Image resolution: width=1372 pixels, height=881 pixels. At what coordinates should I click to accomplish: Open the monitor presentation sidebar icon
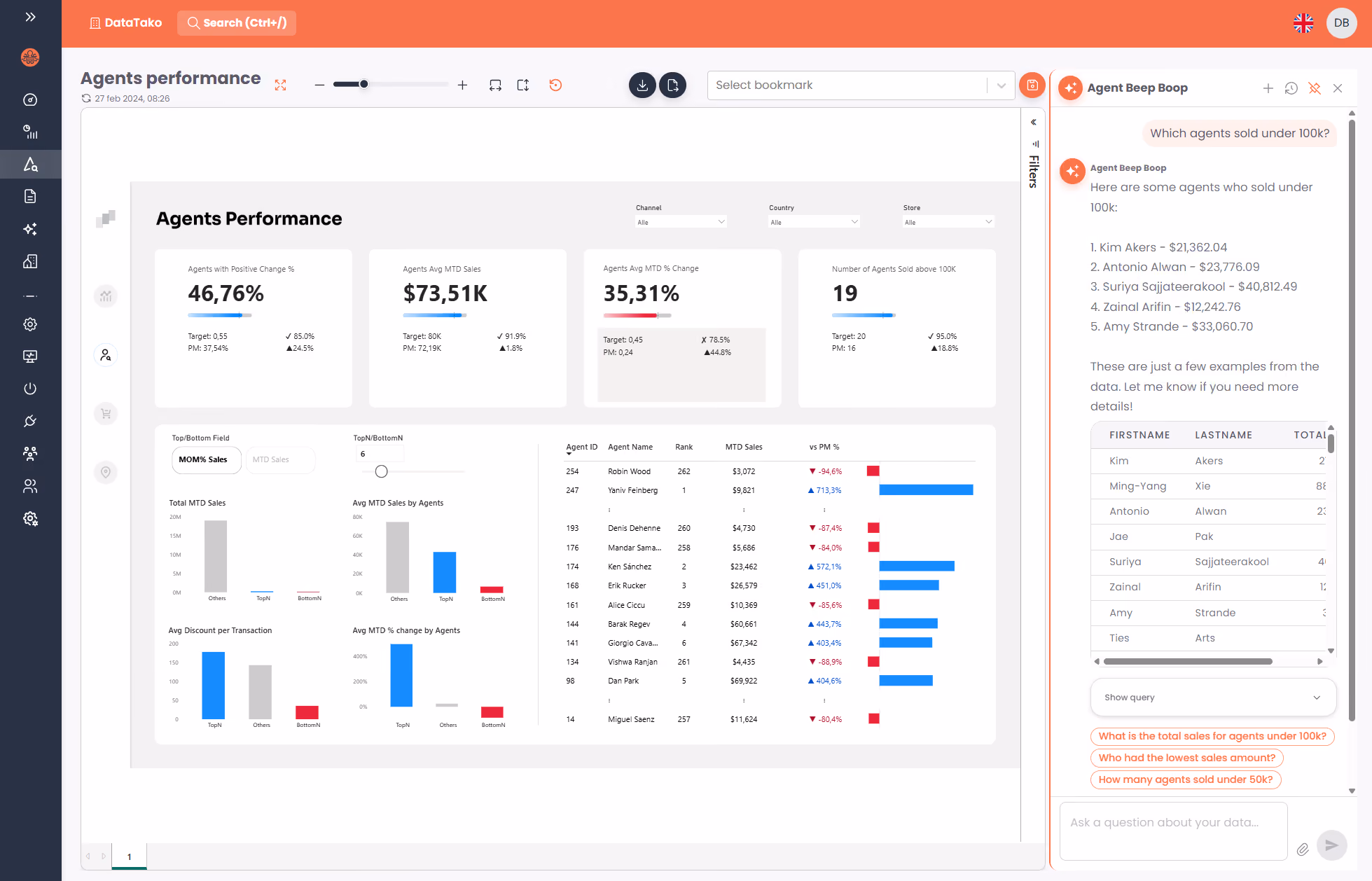tap(30, 356)
